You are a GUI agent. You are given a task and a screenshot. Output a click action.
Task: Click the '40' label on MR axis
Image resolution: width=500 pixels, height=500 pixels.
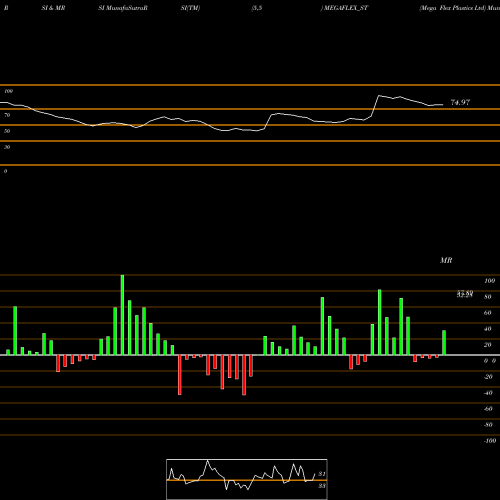[488, 329]
